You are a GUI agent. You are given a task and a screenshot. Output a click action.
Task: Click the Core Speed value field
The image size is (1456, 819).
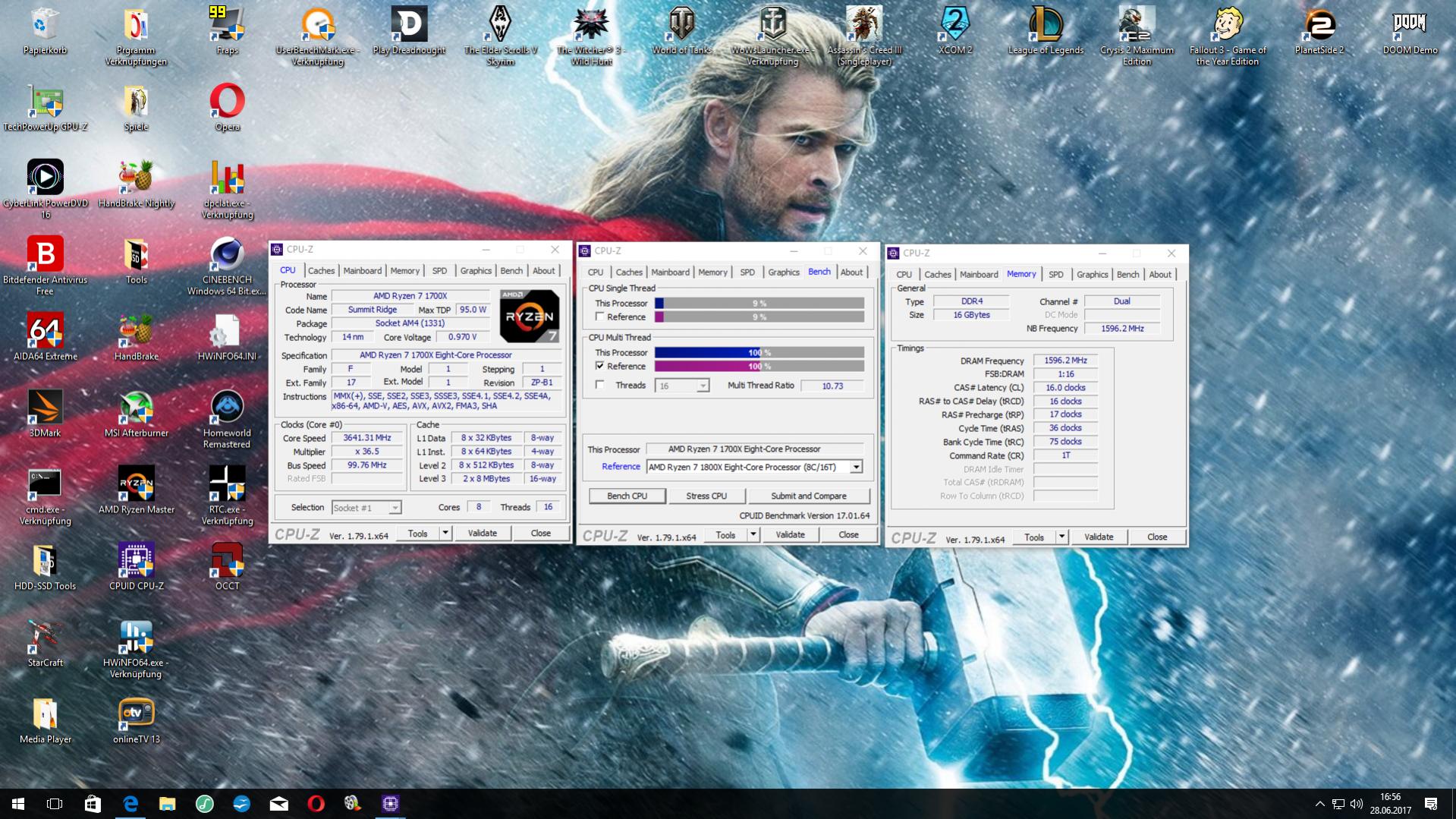367,438
